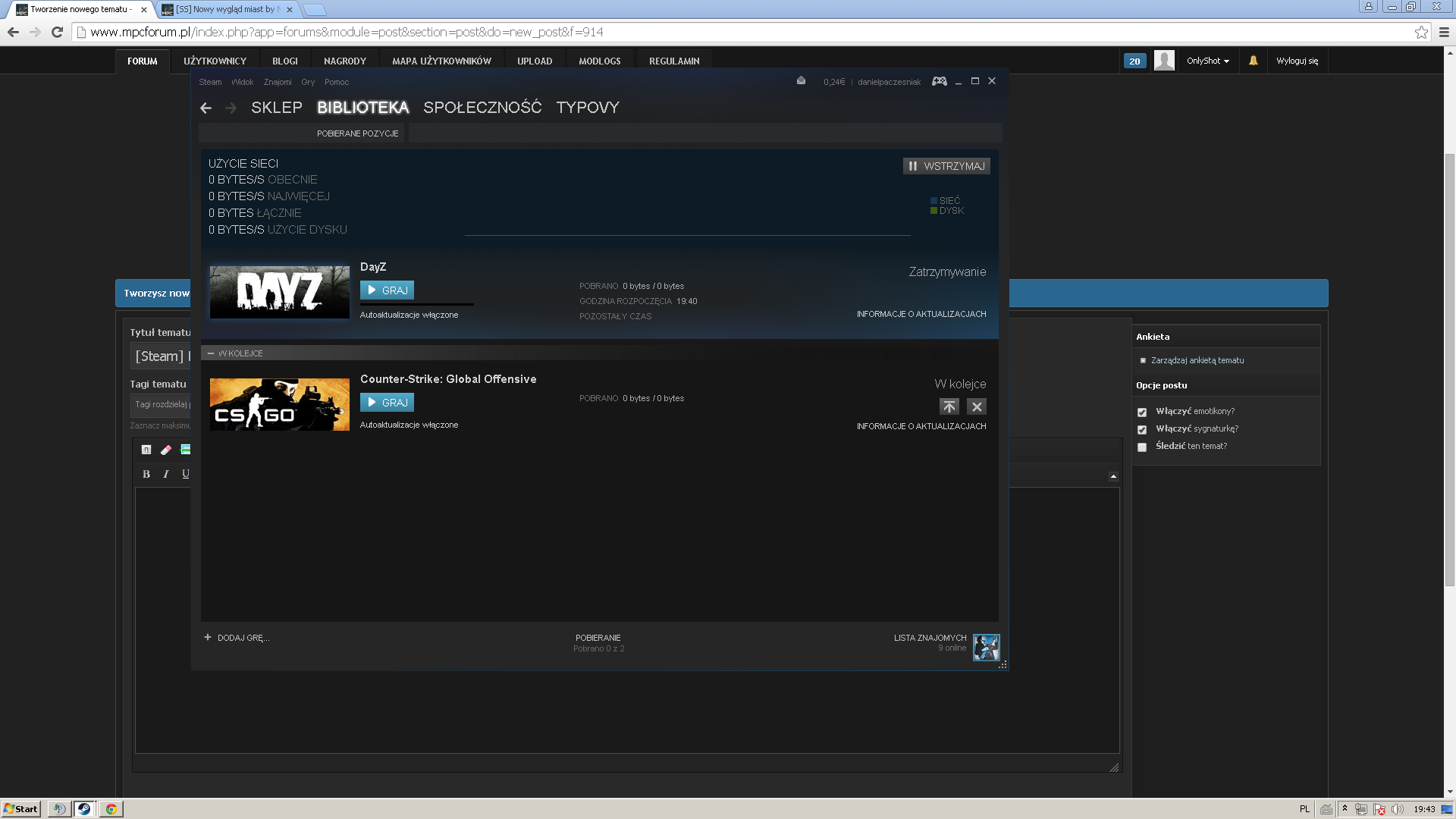This screenshot has width=1456, height=819.
Task: Open the Znajomi menu
Action: [x=278, y=82]
